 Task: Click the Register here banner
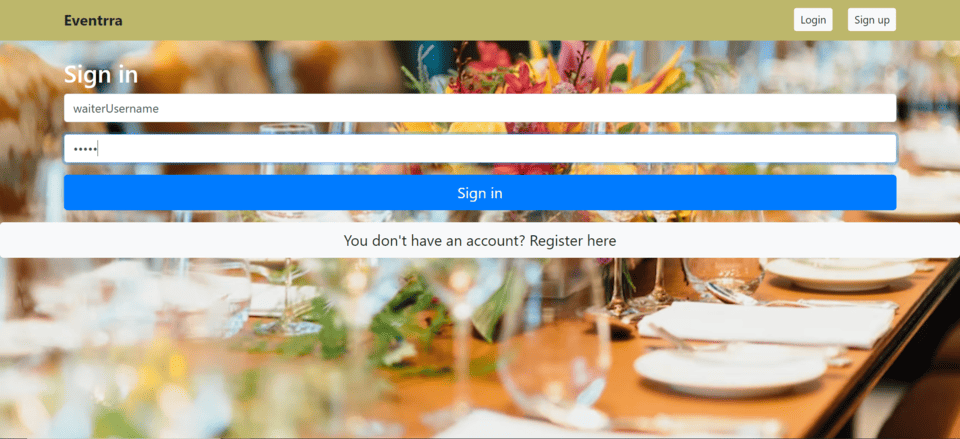click(480, 241)
